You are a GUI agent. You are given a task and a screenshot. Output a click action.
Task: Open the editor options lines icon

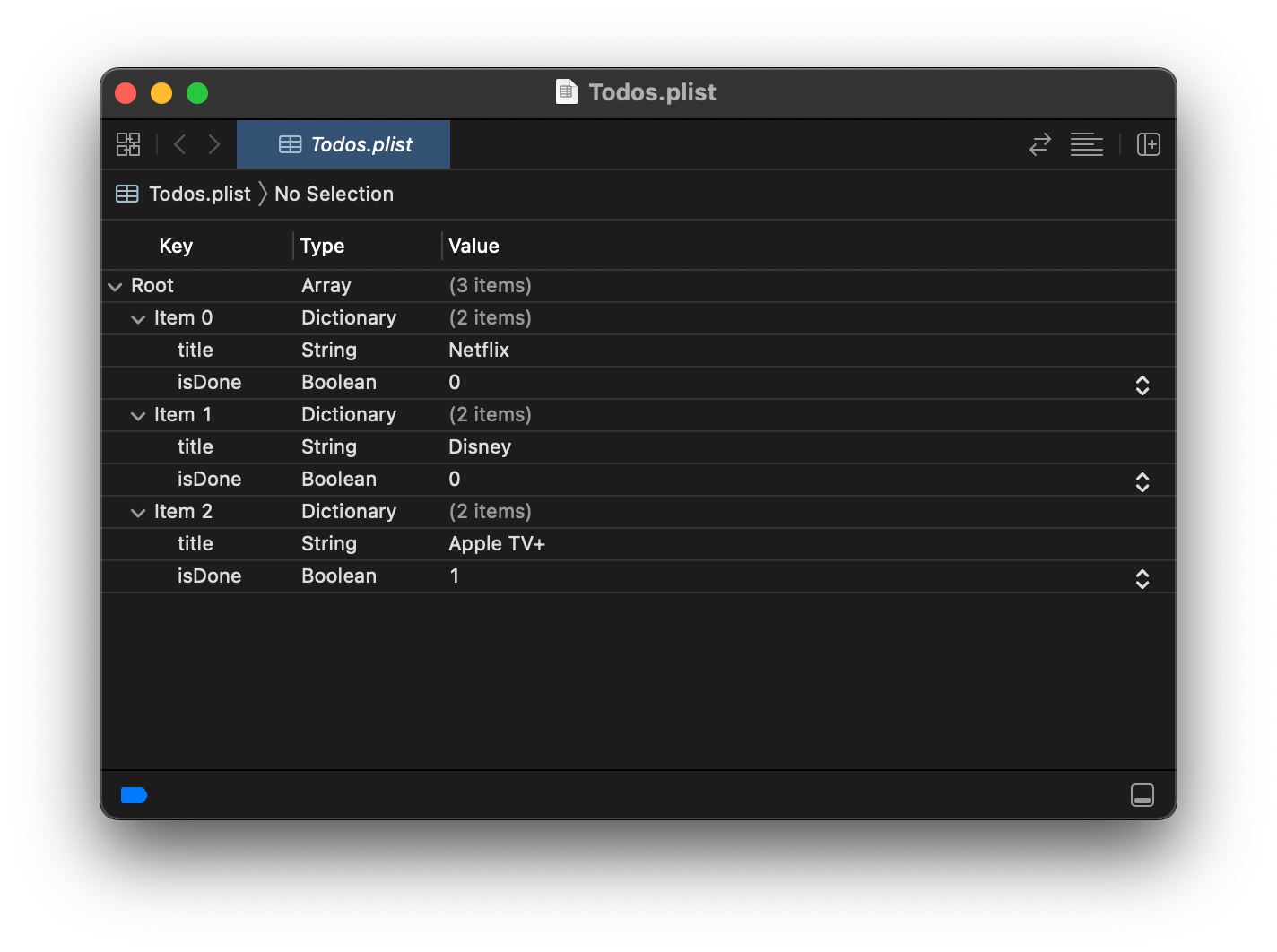[x=1087, y=144]
